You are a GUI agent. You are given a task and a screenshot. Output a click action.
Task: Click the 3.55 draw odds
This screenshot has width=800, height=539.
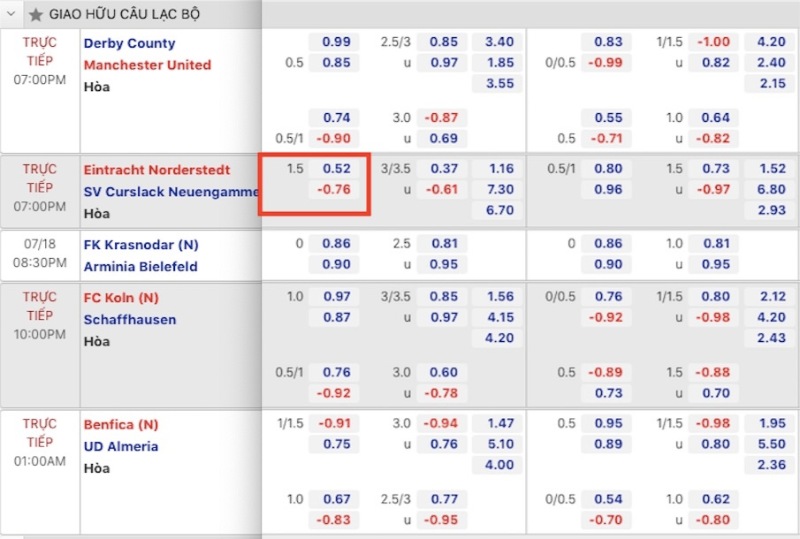coord(499,84)
